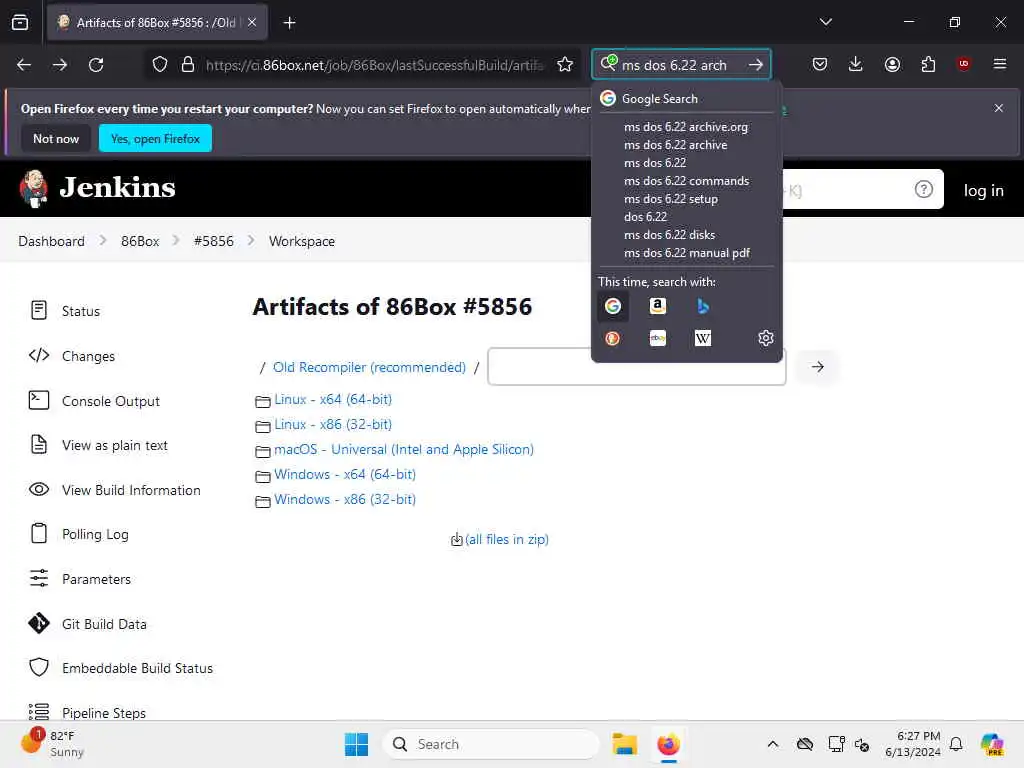
Task: Click the Jenkins logo
Action: pyautogui.click(x=98, y=188)
